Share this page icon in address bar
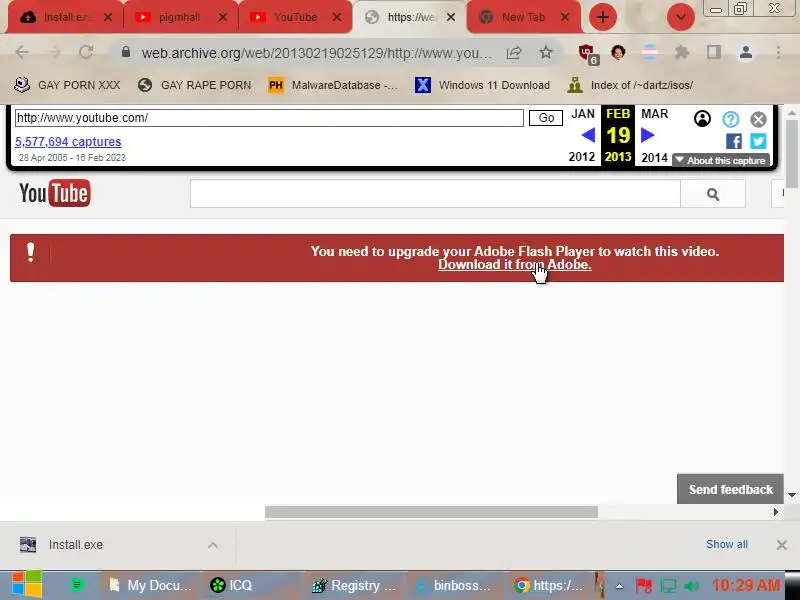The image size is (800, 600). click(514, 53)
